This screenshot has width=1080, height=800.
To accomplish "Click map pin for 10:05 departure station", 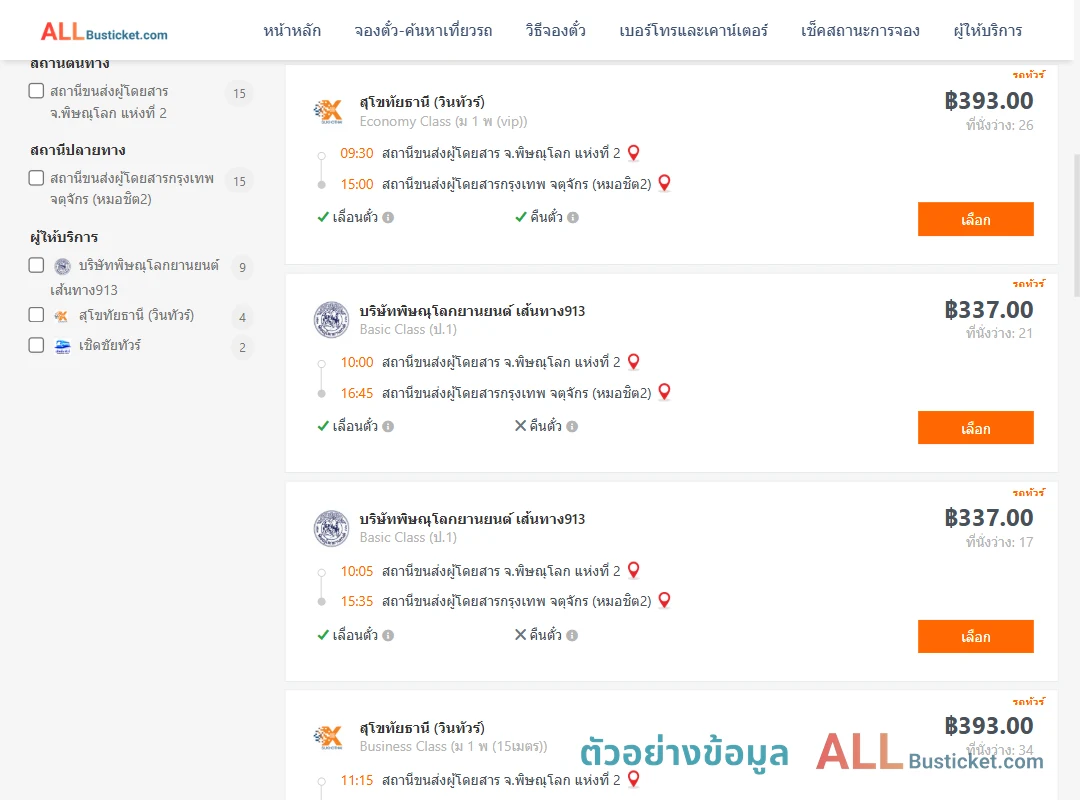I will coord(634,571).
